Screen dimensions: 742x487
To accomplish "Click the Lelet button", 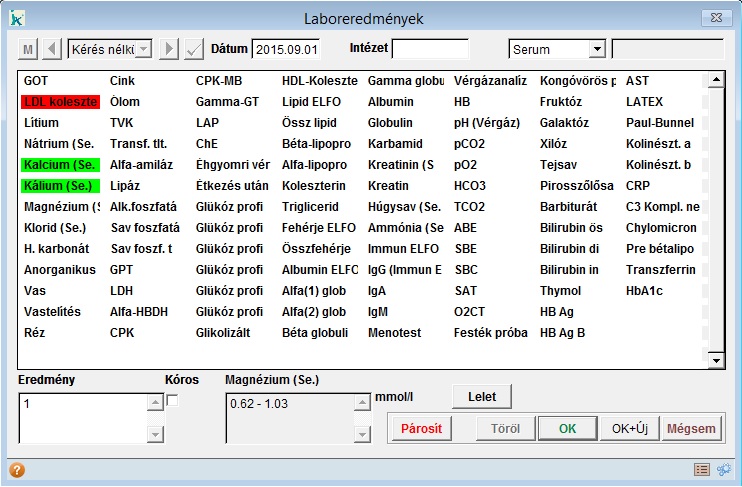I will tap(482, 396).
